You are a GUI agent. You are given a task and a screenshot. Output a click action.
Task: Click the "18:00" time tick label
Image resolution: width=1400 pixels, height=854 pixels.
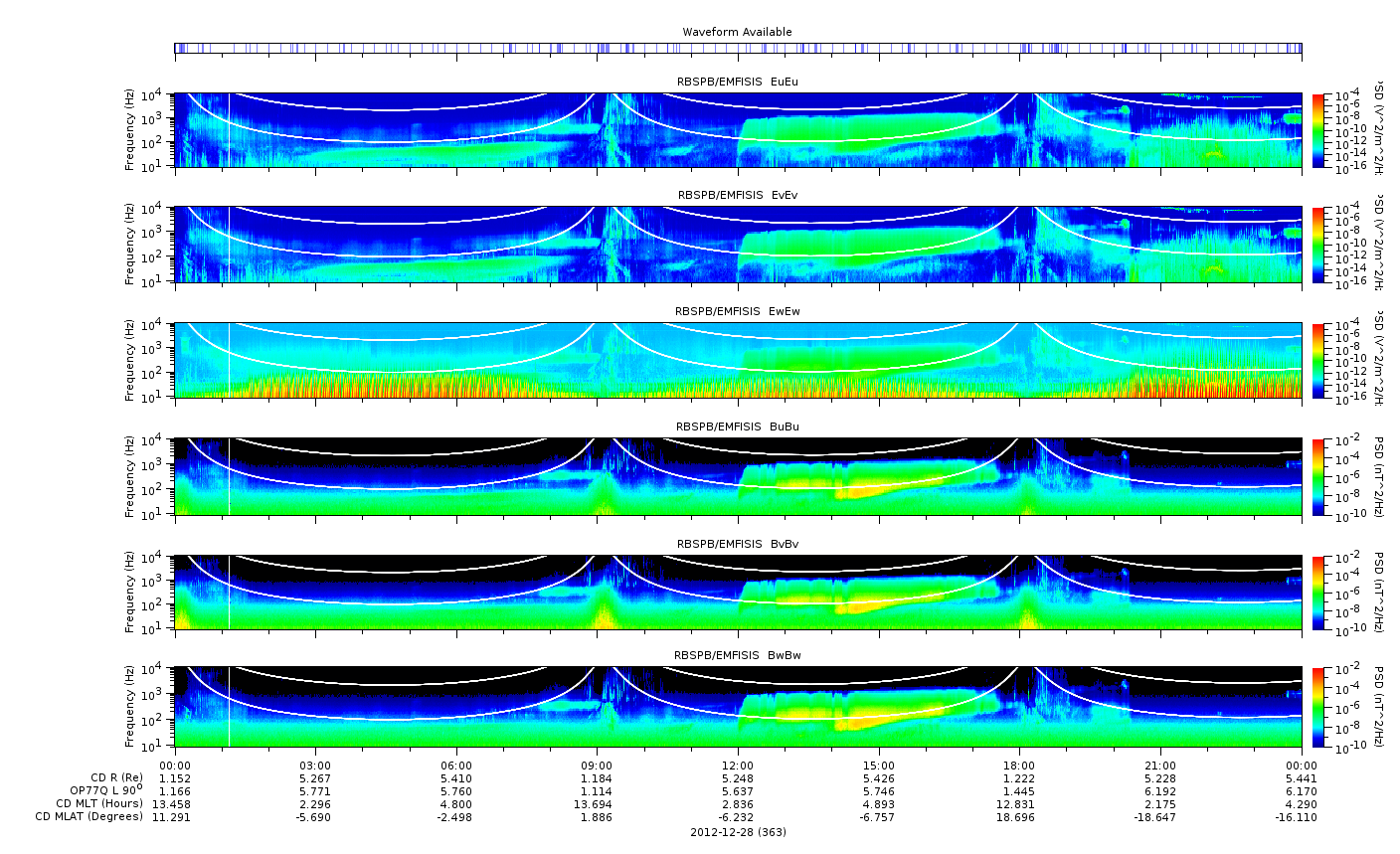(x=1019, y=765)
